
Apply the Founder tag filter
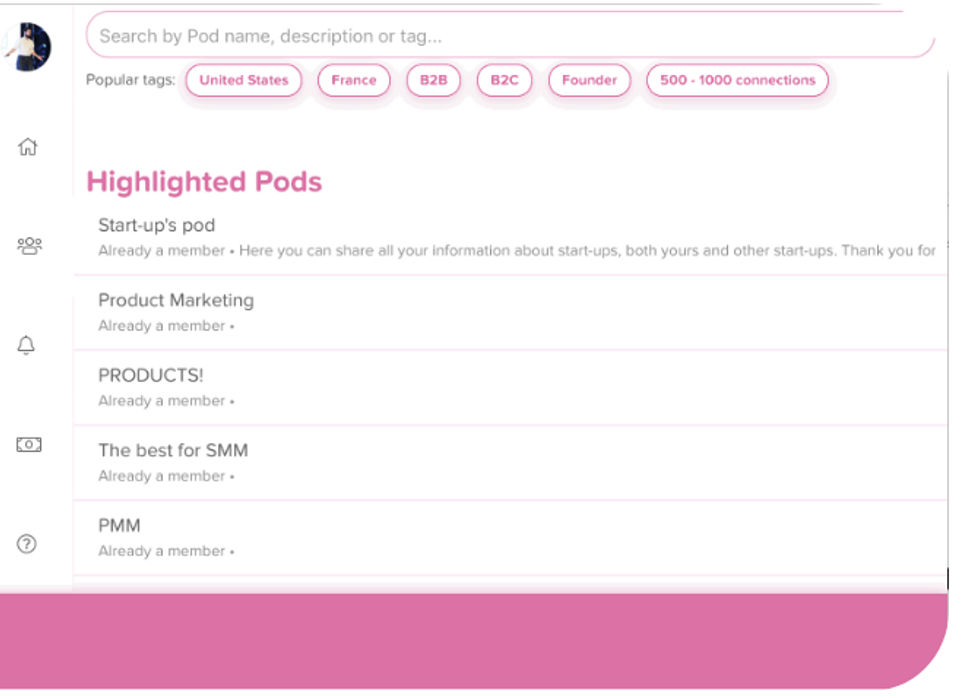click(x=589, y=80)
